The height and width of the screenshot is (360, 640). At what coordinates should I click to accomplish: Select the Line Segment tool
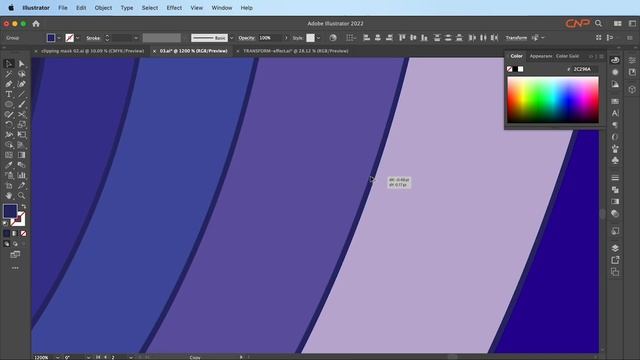click(x=22, y=94)
